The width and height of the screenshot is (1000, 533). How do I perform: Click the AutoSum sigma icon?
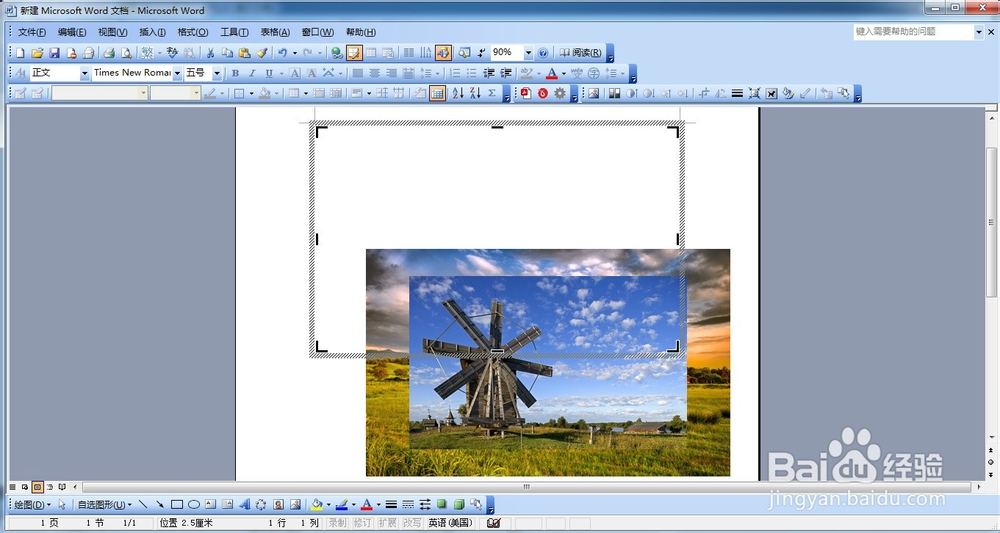pos(492,93)
